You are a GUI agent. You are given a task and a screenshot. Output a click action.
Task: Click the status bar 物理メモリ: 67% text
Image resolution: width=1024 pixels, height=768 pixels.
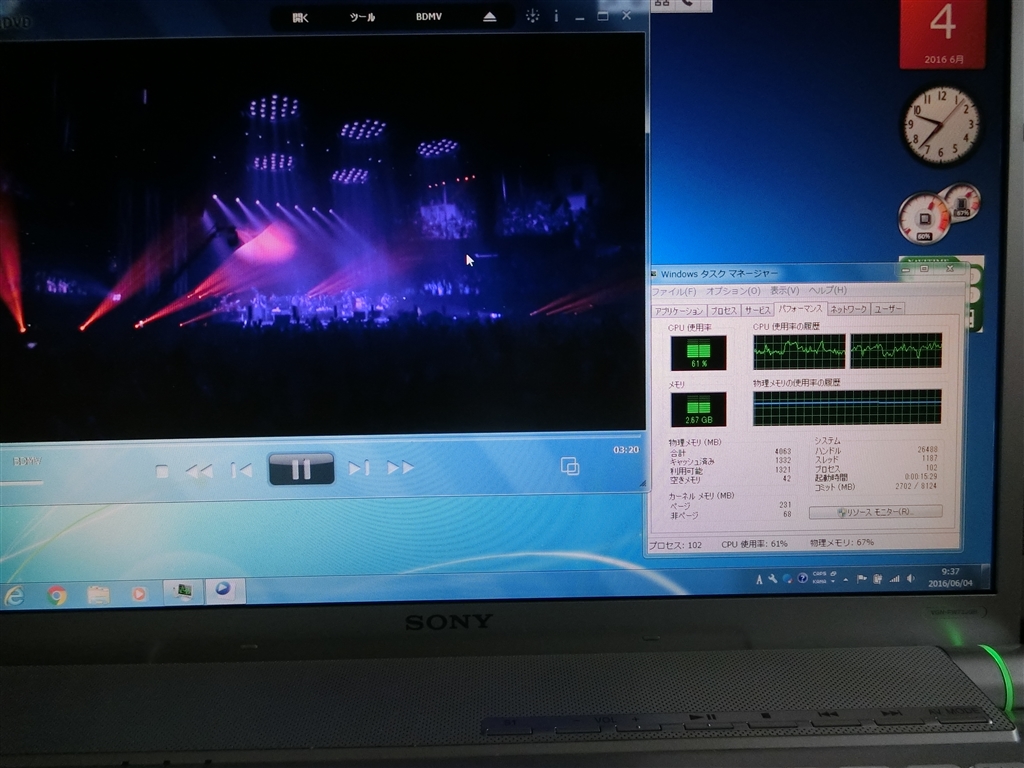click(842, 543)
